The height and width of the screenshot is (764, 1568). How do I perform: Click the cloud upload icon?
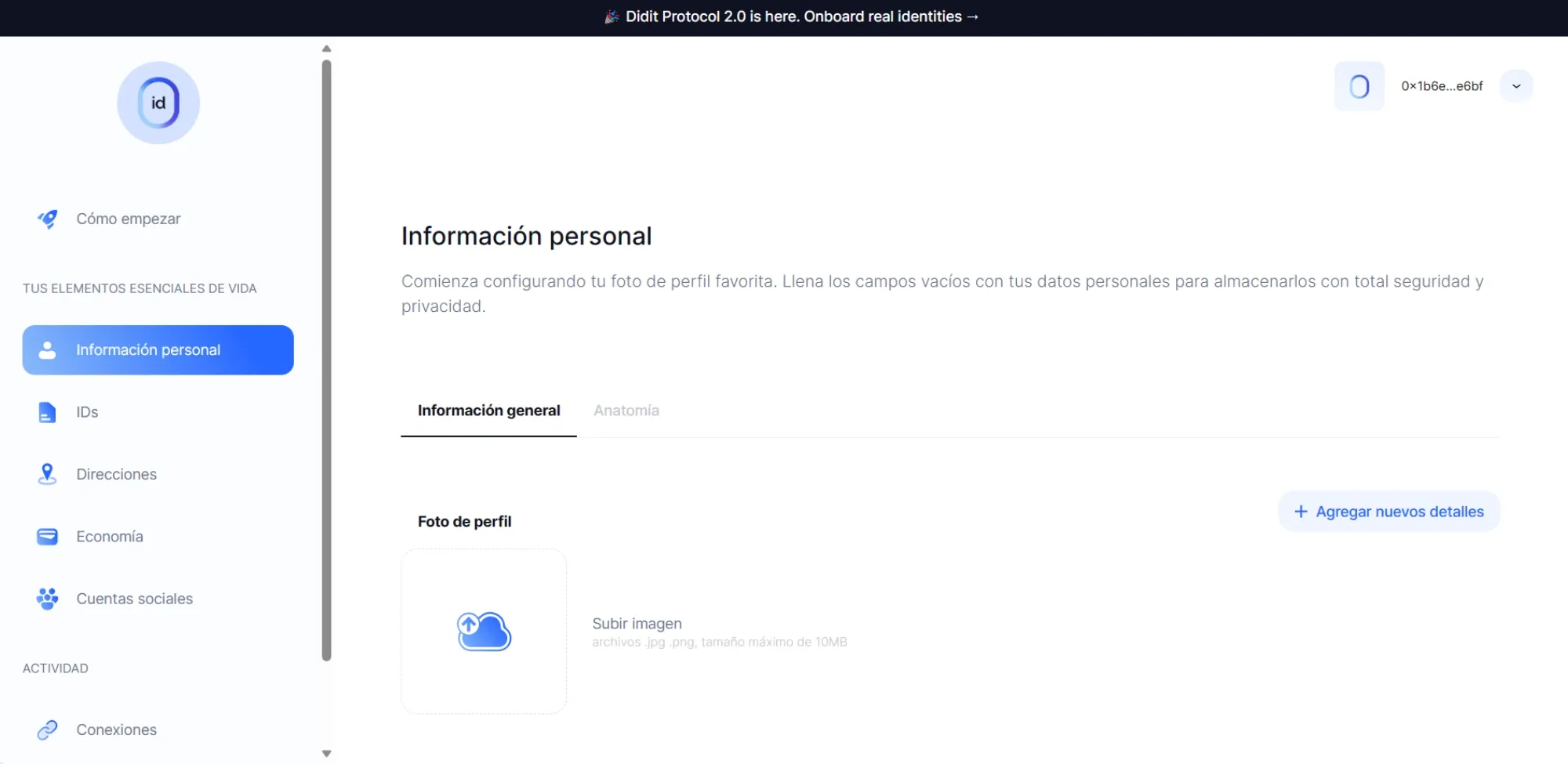485,632
